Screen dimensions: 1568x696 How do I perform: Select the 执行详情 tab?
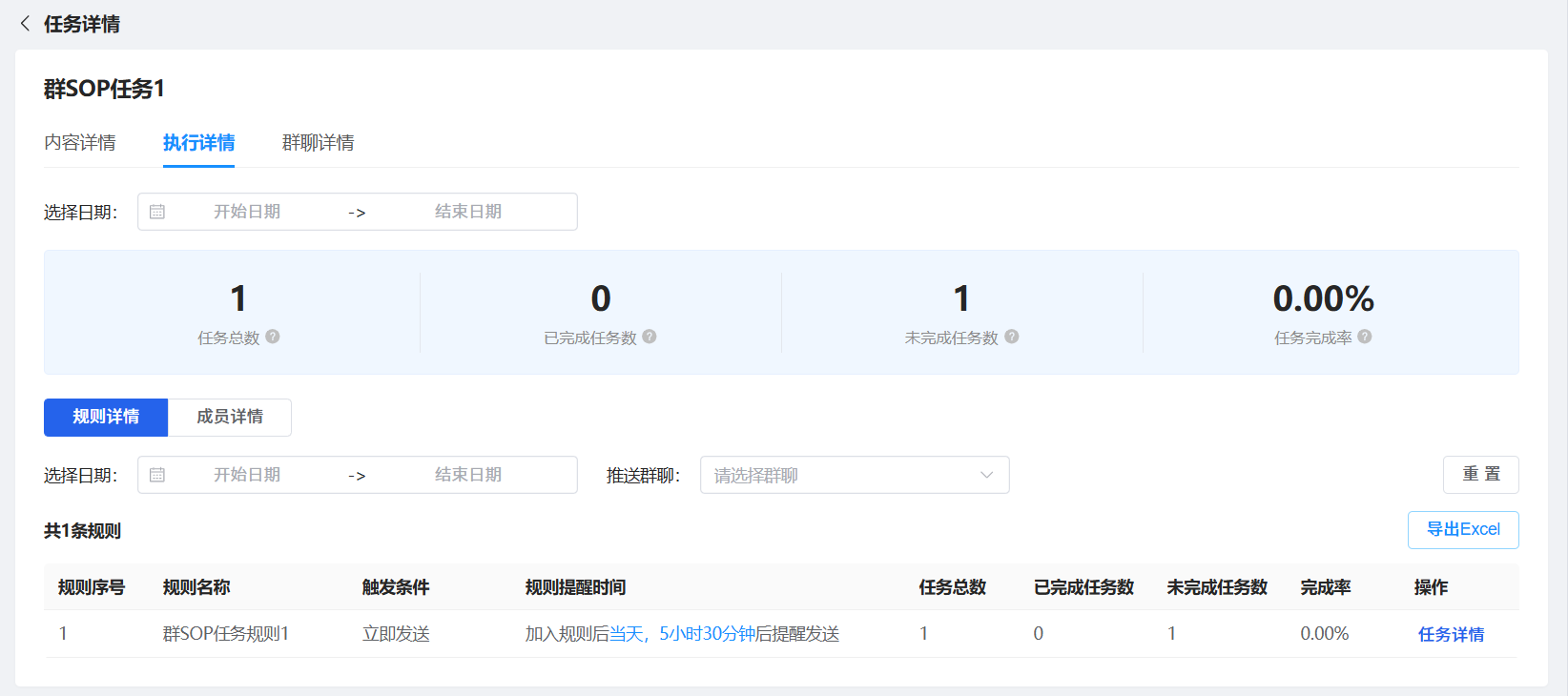coord(198,143)
